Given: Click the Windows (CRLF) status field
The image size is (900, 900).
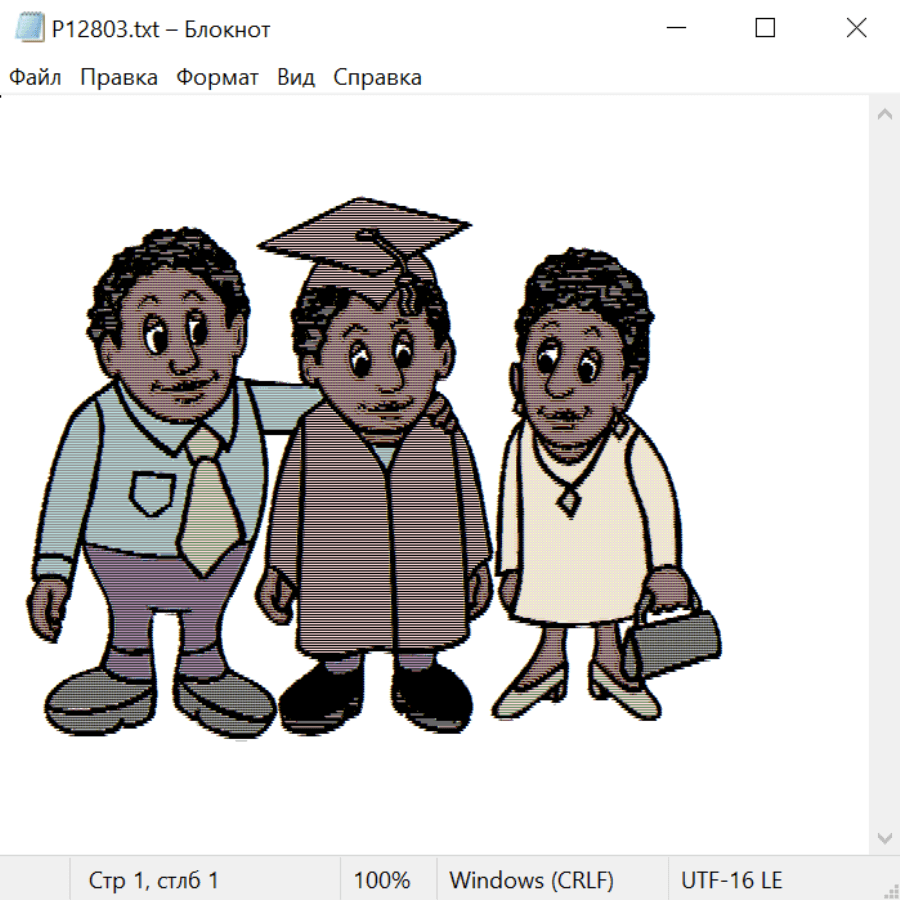Looking at the screenshot, I should (531, 881).
